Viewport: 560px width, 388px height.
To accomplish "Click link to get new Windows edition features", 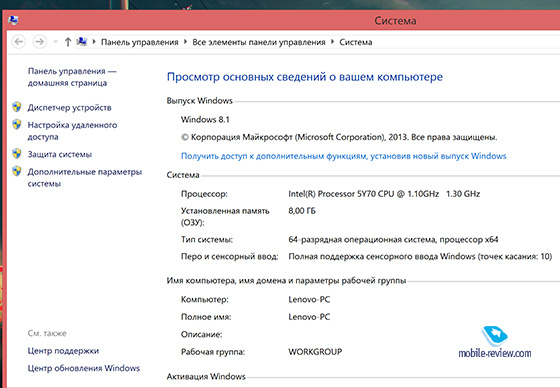I will click(344, 156).
